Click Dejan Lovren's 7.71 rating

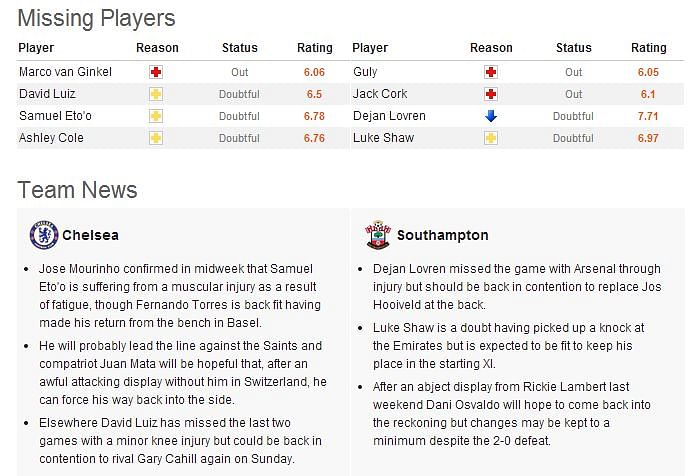click(x=648, y=116)
